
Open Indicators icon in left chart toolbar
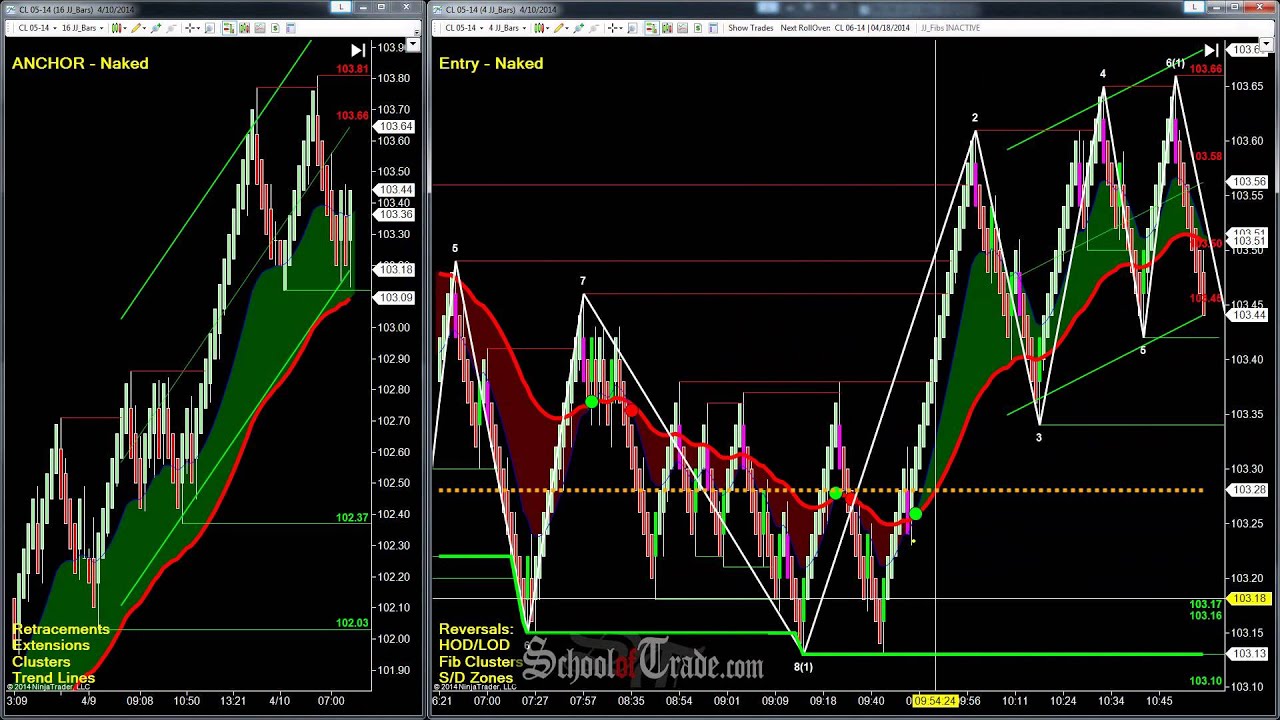pyautogui.click(x=260, y=28)
